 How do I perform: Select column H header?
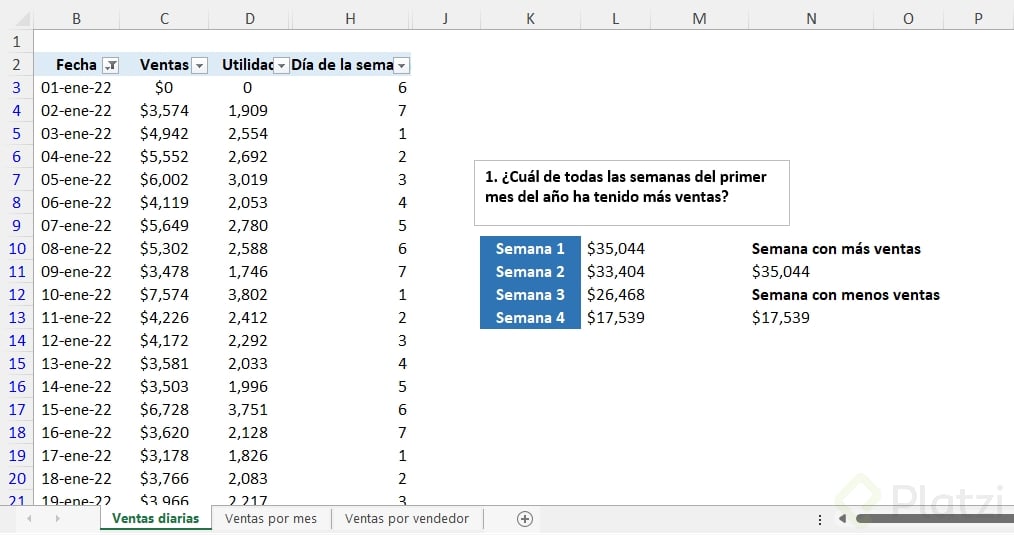(x=351, y=19)
